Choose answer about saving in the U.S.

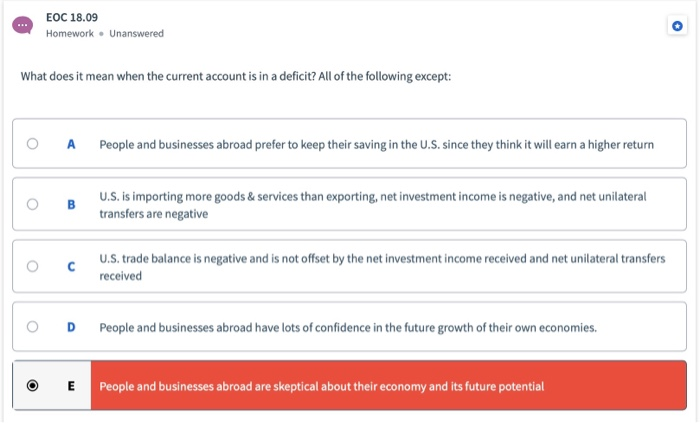tap(376, 145)
